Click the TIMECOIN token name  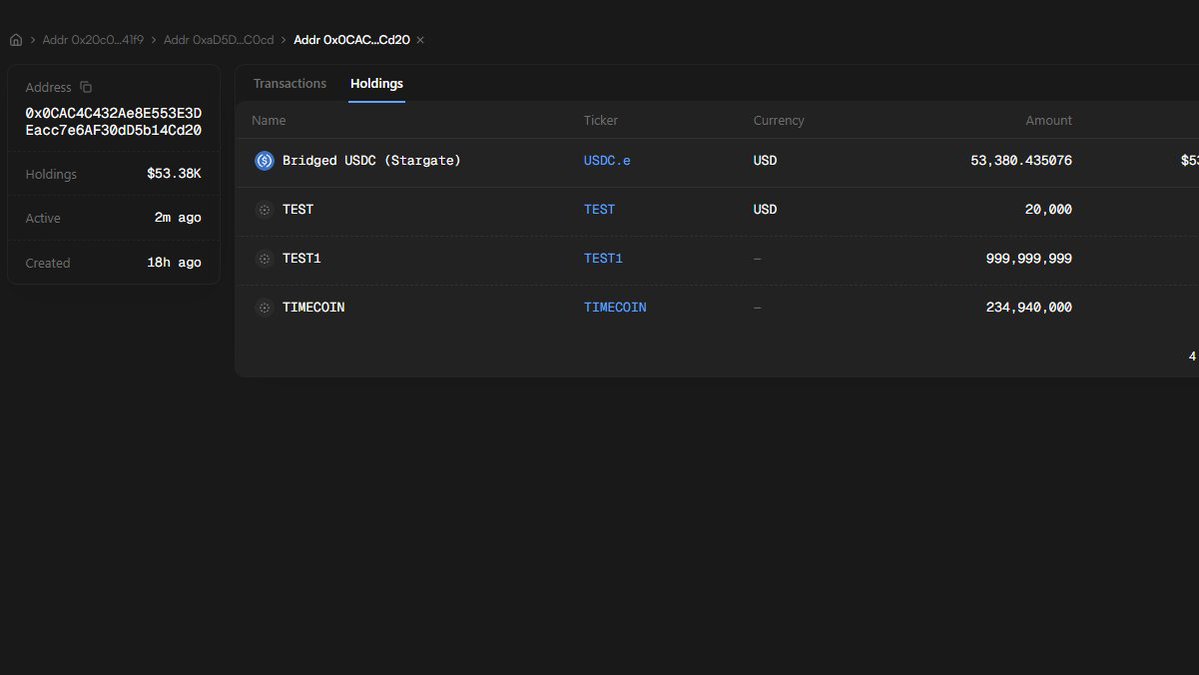314,307
